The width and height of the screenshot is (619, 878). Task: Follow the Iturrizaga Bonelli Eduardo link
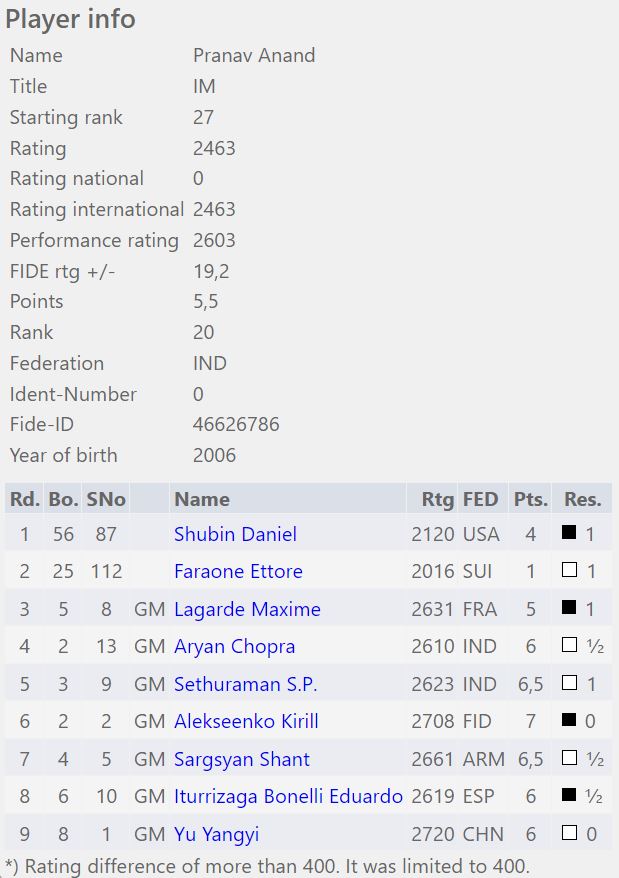point(288,797)
